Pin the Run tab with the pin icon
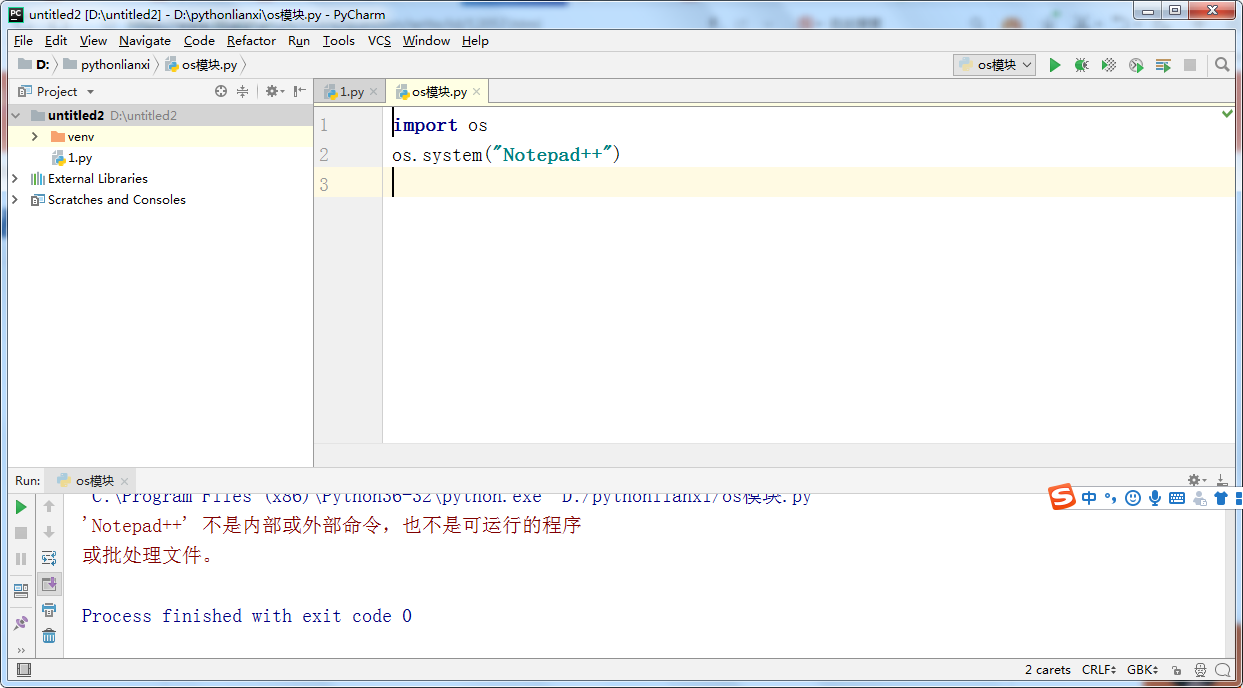 coord(21,623)
